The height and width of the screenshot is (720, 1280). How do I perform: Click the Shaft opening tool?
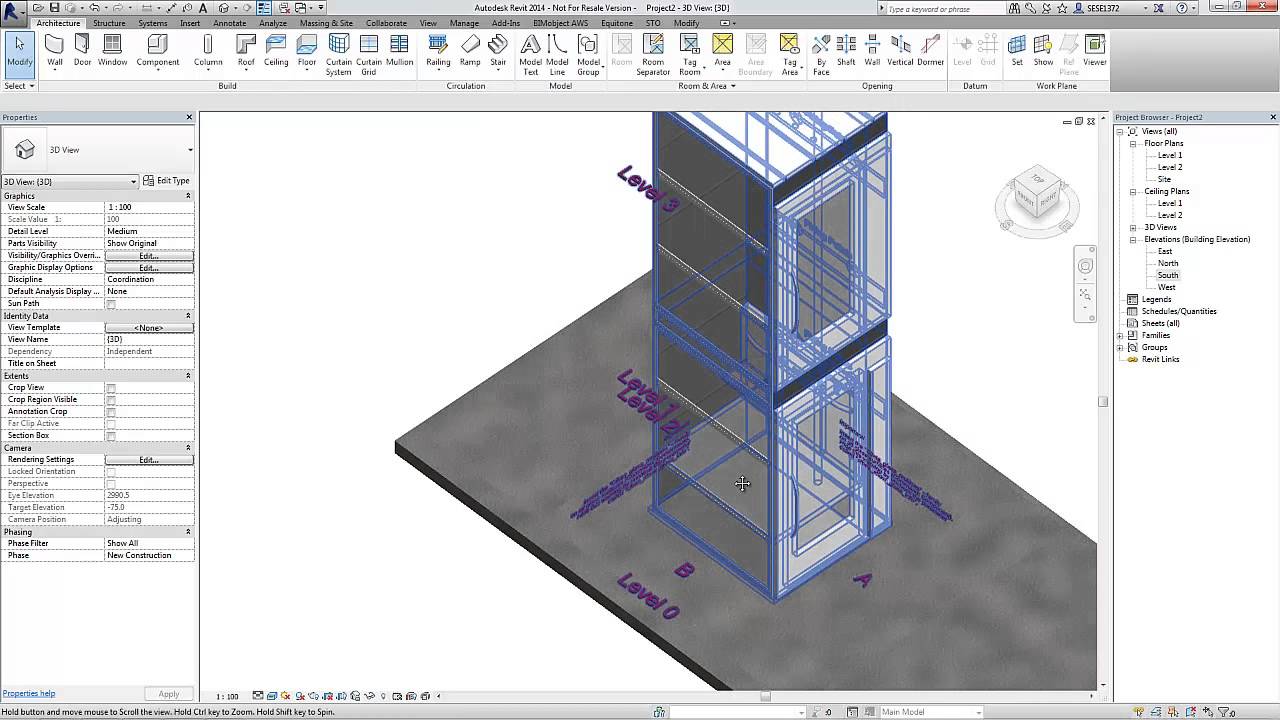click(x=846, y=50)
